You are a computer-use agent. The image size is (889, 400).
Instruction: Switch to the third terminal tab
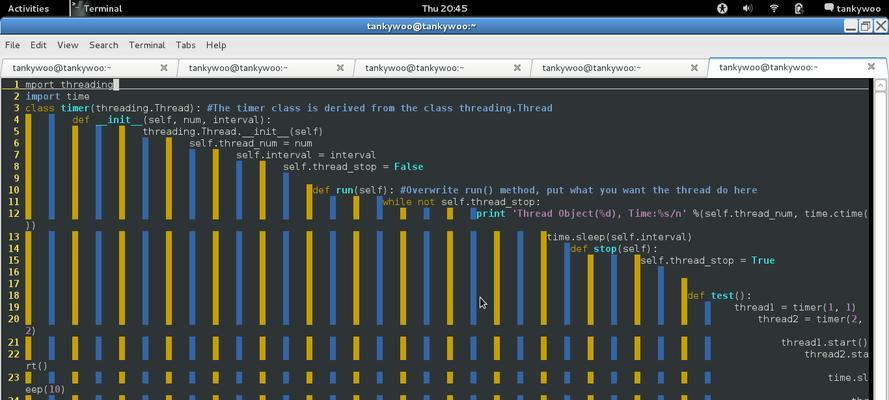(x=443, y=67)
